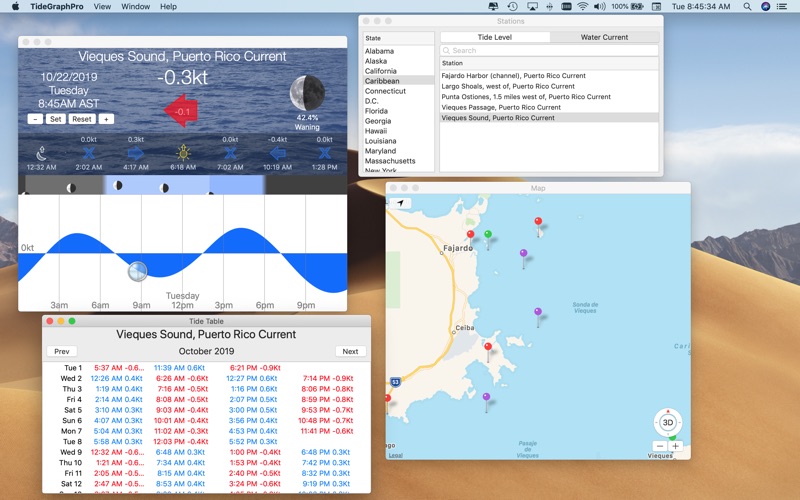Click the slack water X icon at 2:02 AM
This screenshot has width=800, height=500.
click(x=89, y=153)
